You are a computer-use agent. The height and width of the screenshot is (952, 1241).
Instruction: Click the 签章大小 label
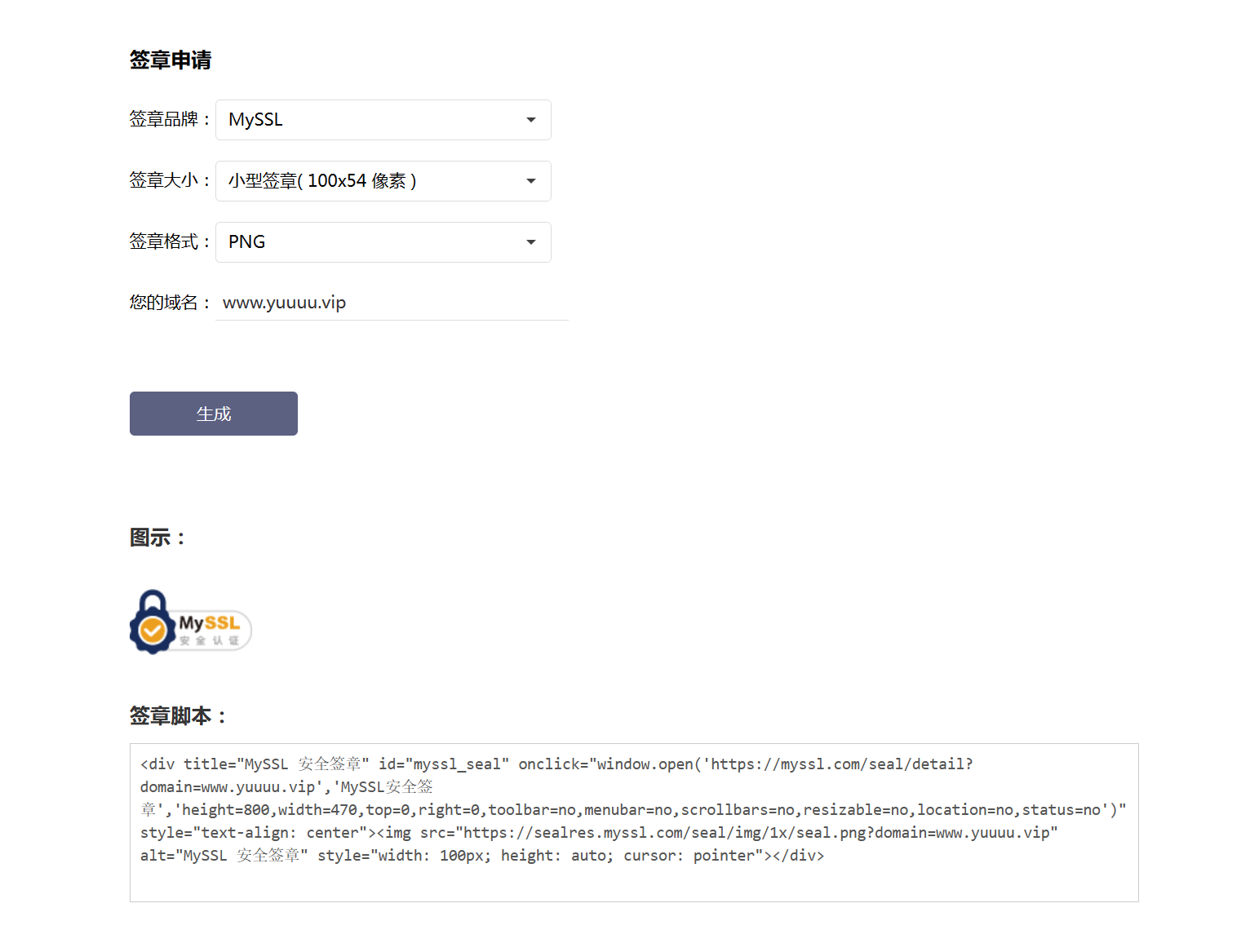(170, 180)
